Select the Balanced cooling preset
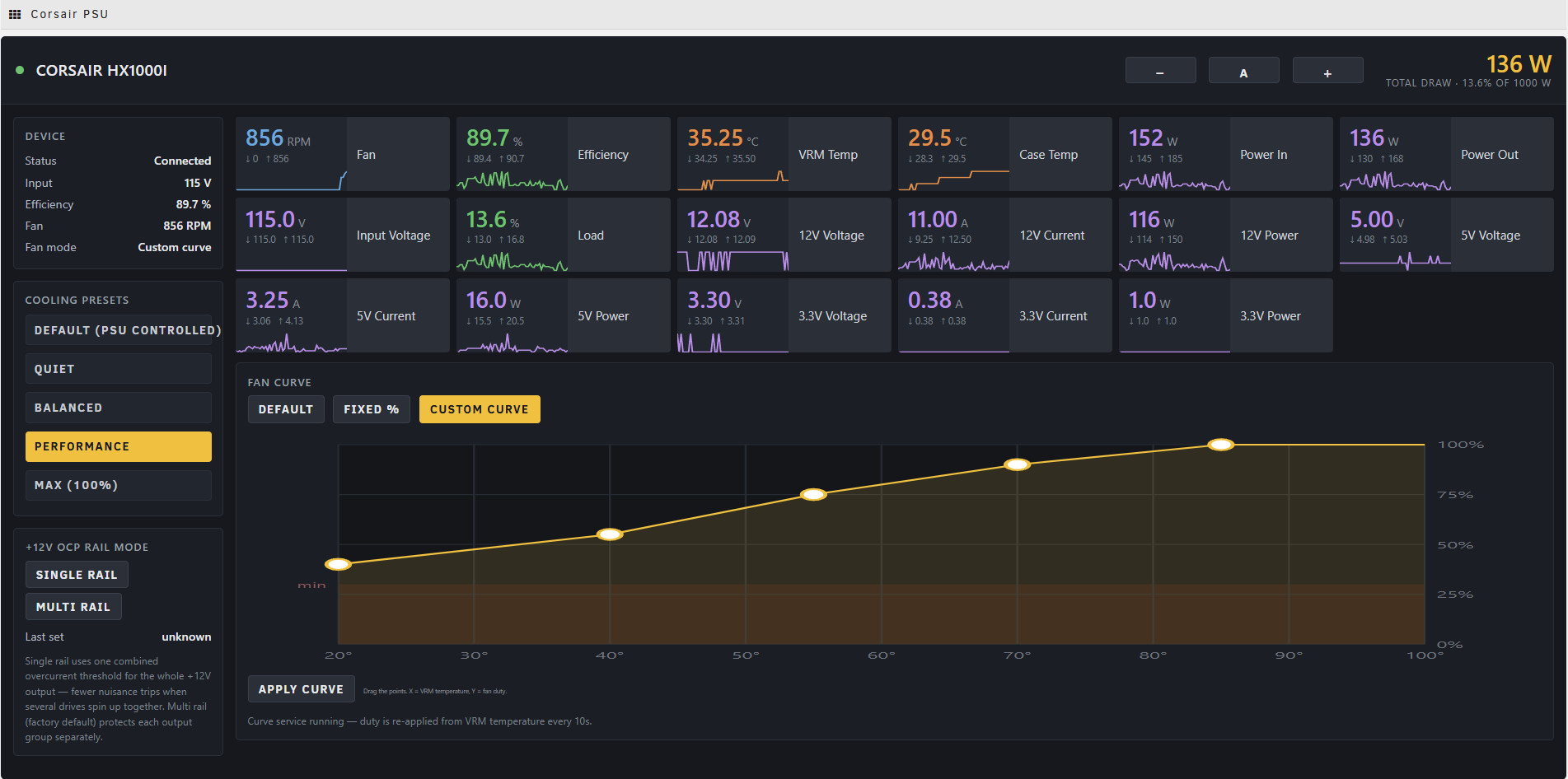Image resolution: width=1568 pixels, height=779 pixels. (119, 408)
